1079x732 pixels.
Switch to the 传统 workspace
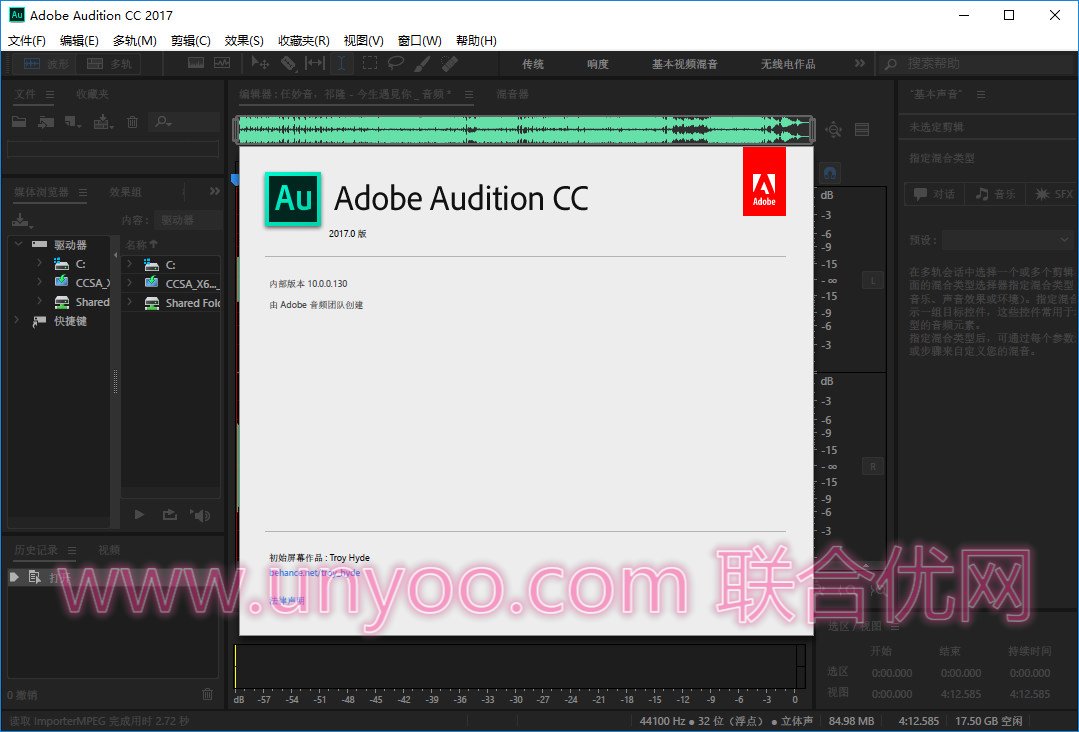tap(533, 64)
